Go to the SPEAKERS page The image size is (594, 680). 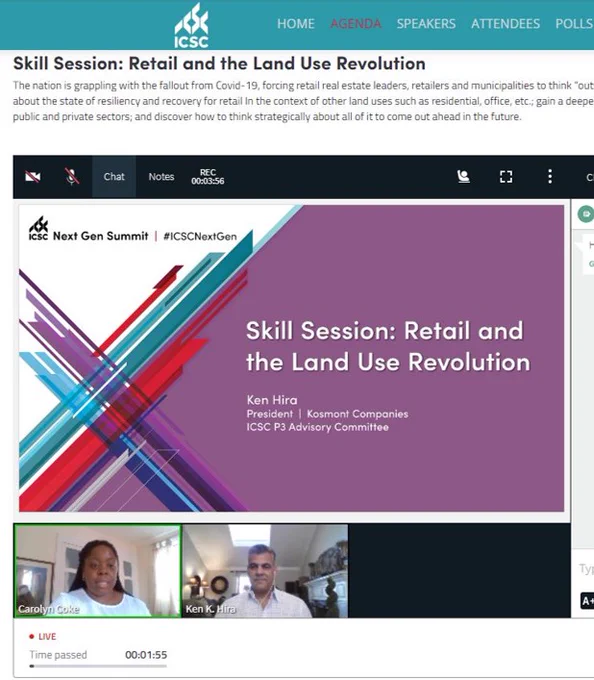pos(426,23)
